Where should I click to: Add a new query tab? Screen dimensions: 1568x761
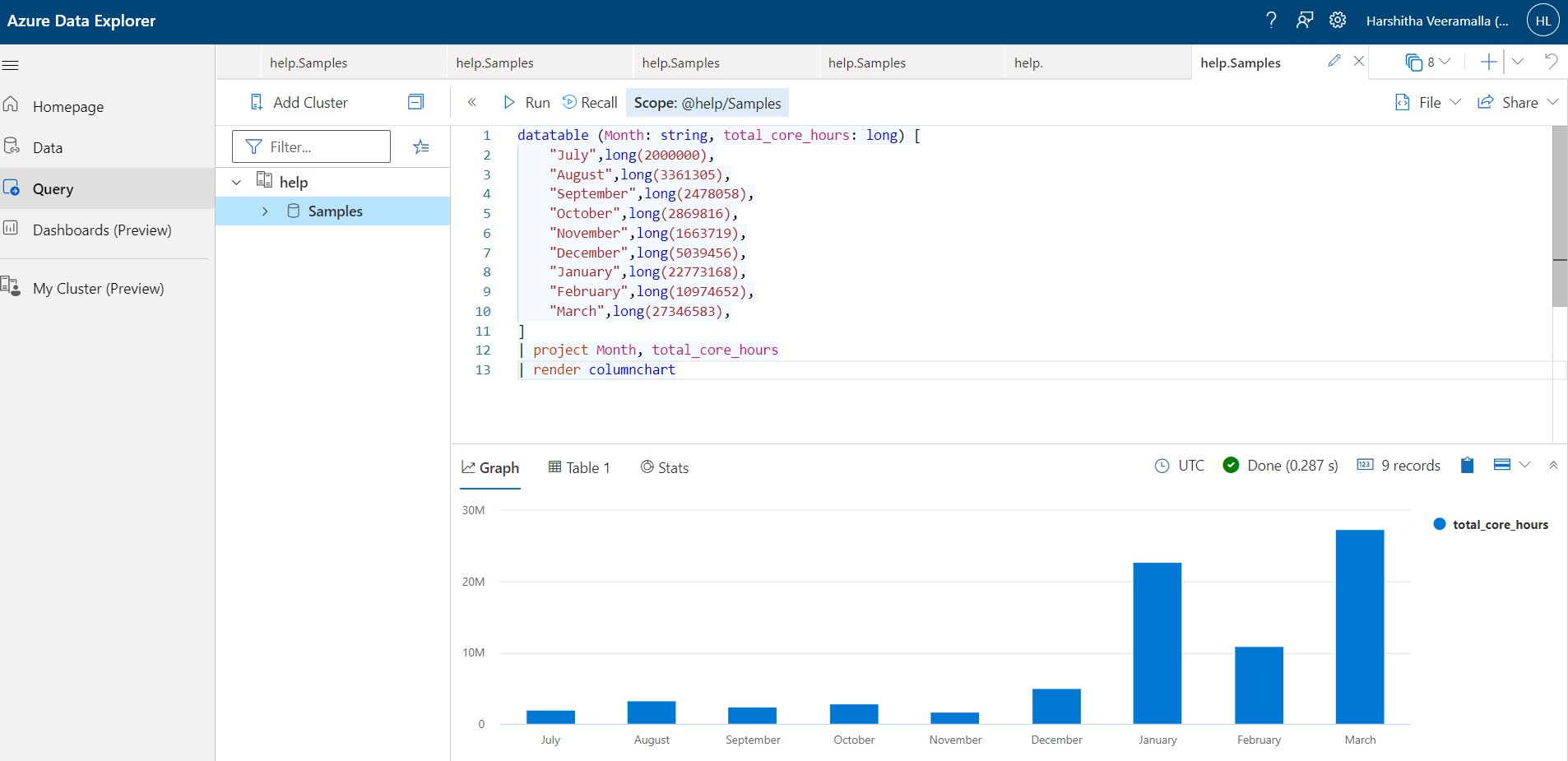click(x=1488, y=62)
